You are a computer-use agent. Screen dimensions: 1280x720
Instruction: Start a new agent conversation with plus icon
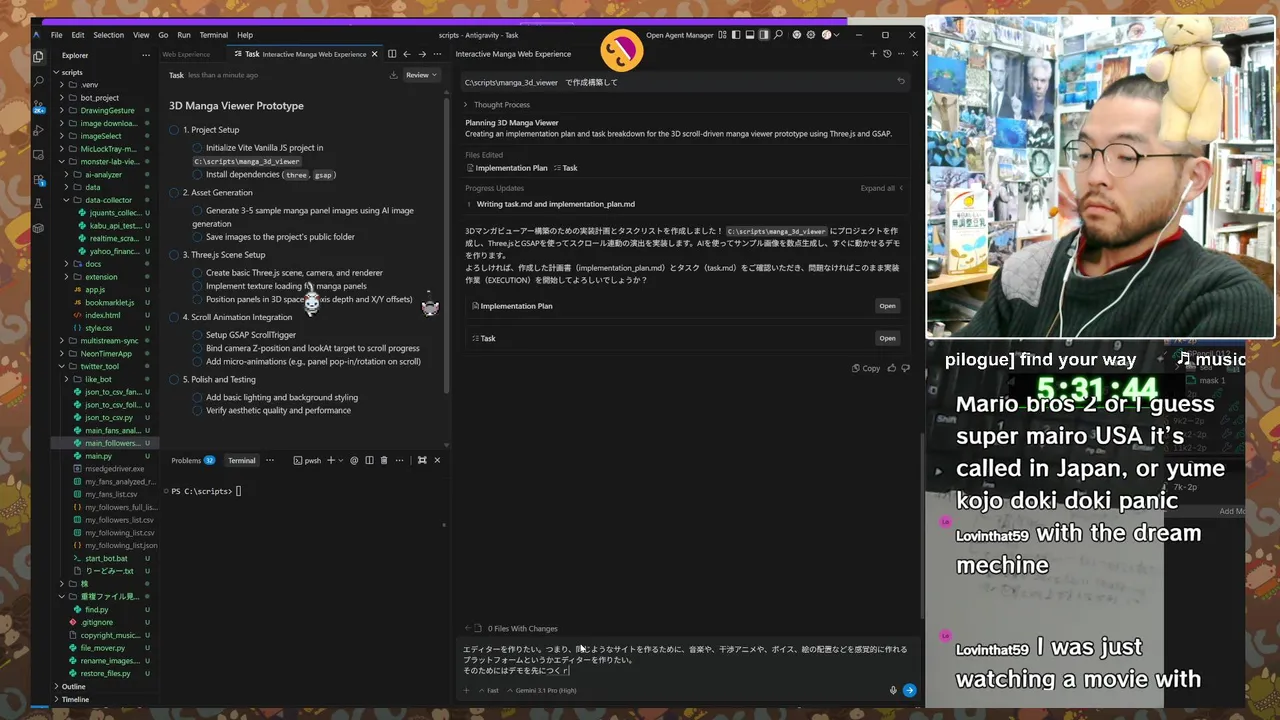click(873, 54)
